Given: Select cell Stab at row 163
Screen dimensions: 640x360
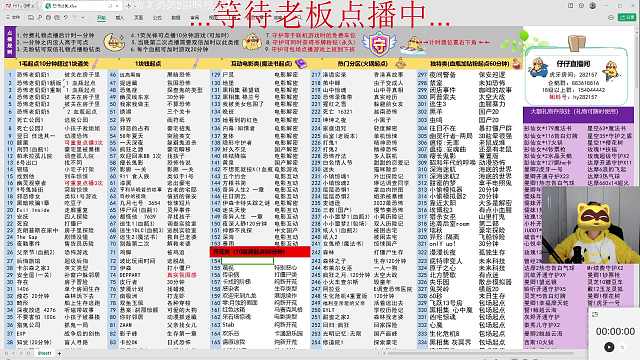Looking at the screenshot, I should (x=228, y=325).
